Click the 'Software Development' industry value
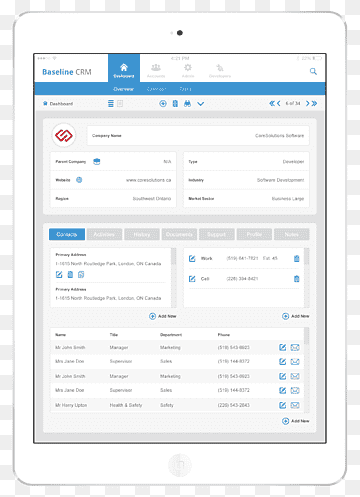 click(x=280, y=180)
